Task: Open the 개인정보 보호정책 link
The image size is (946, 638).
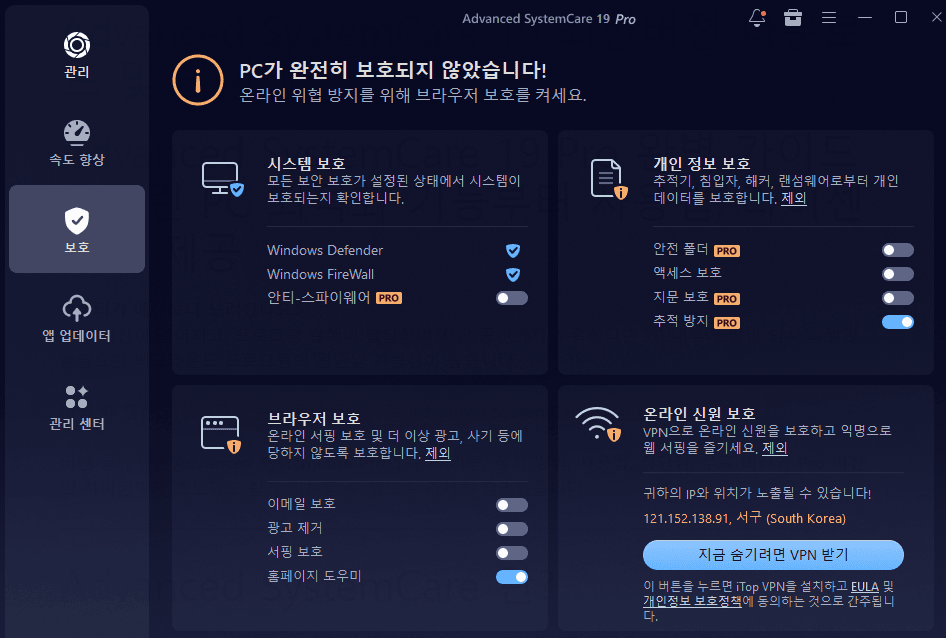Action: 693,601
